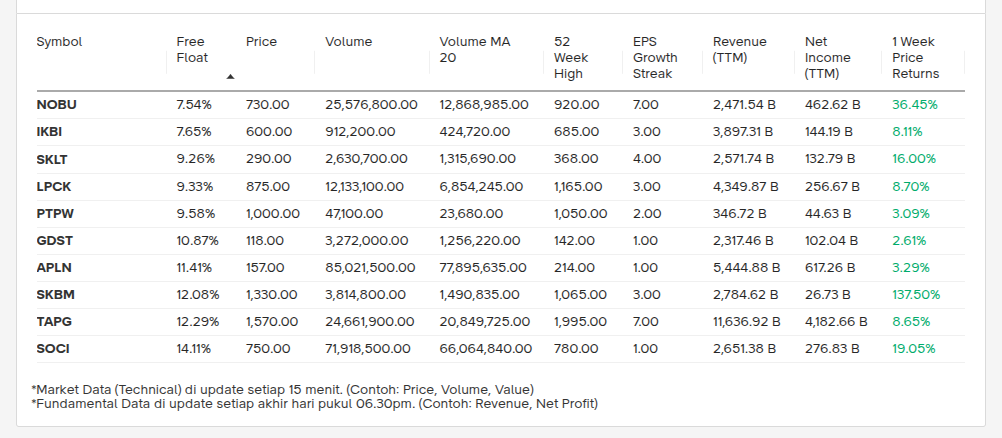
Task: Sort by Volume MA 20 header
Action: 474,50
